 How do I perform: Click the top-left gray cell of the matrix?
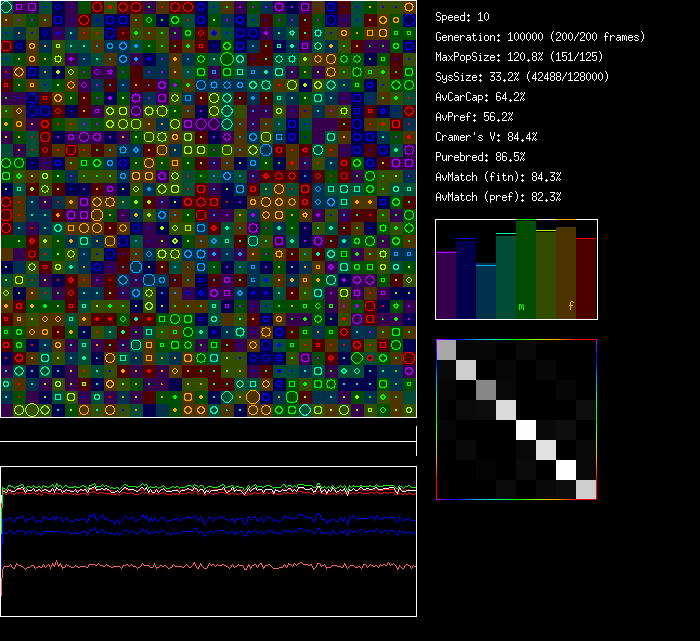click(x=446, y=349)
